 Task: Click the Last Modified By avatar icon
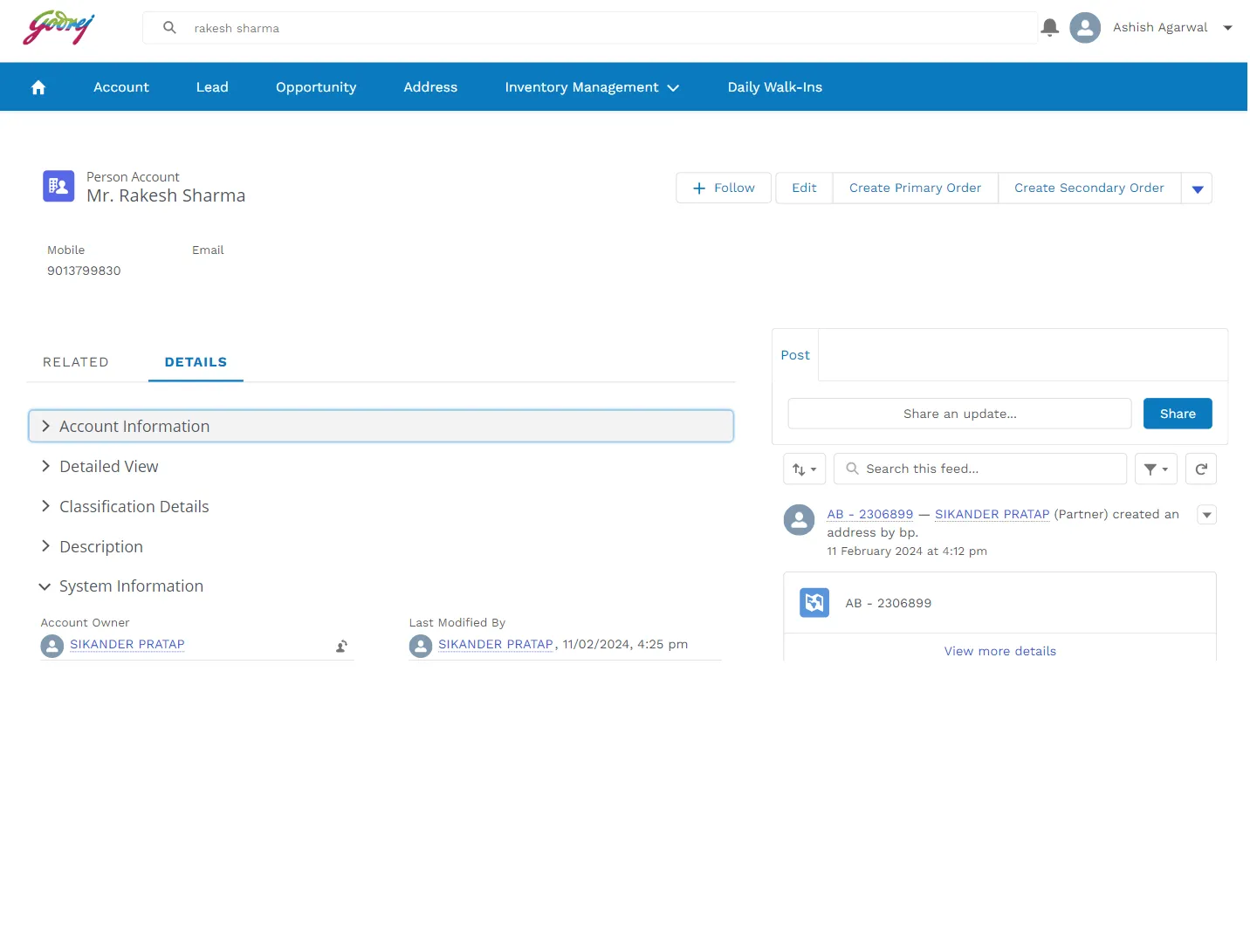click(x=421, y=647)
